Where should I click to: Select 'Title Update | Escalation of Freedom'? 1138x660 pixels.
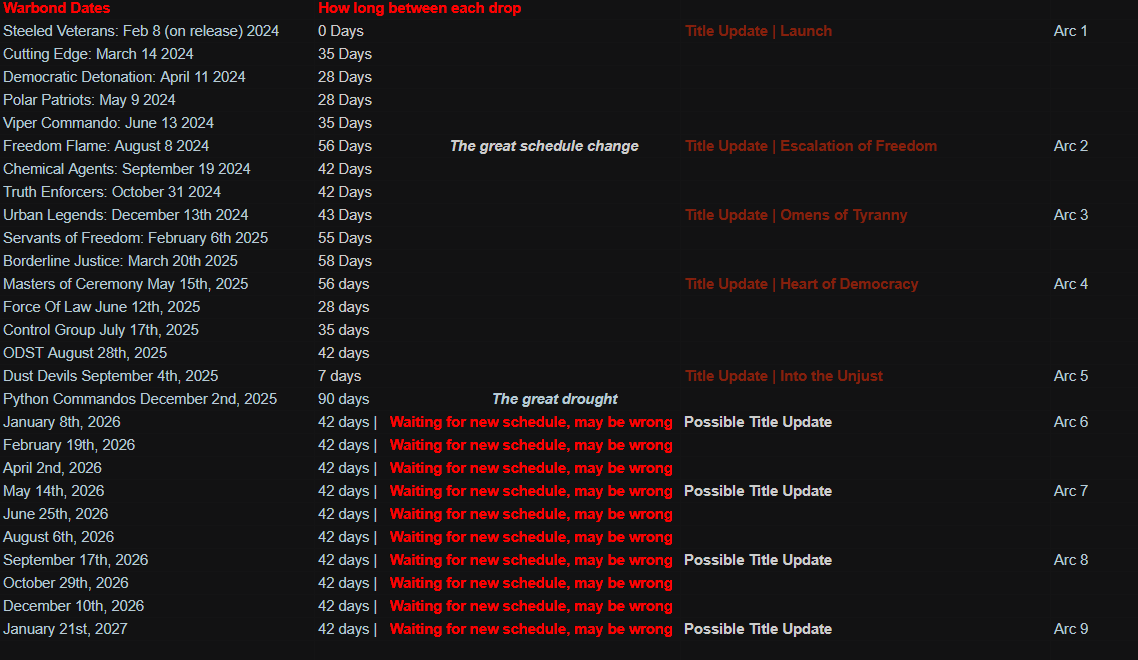(x=811, y=146)
